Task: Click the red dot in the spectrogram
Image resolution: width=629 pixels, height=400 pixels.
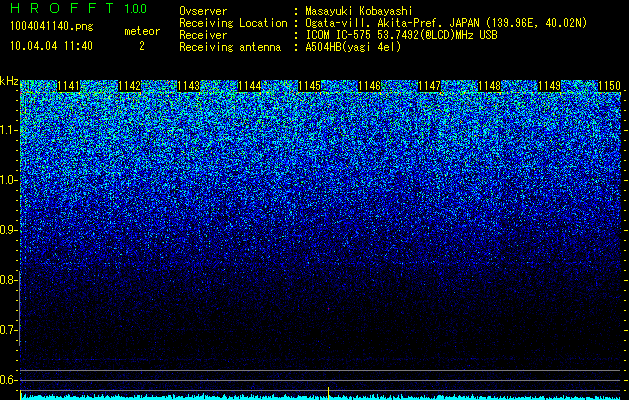Action: [x=329, y=309]
